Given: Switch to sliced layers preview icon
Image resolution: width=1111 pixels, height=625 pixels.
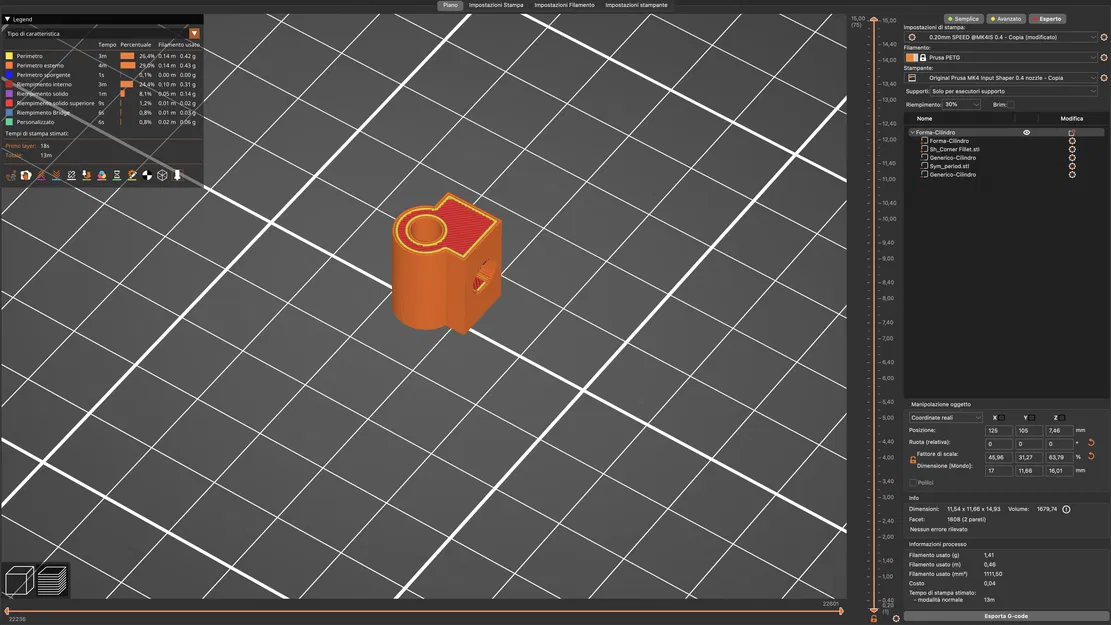Looking at the screenshot, I should [52, 580].
